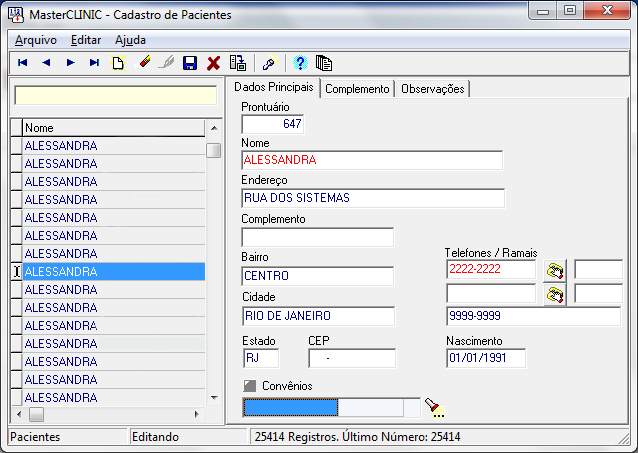Click the Bairro field showing CENTRO
The image size is (638, 453).
tap(318, 276)
